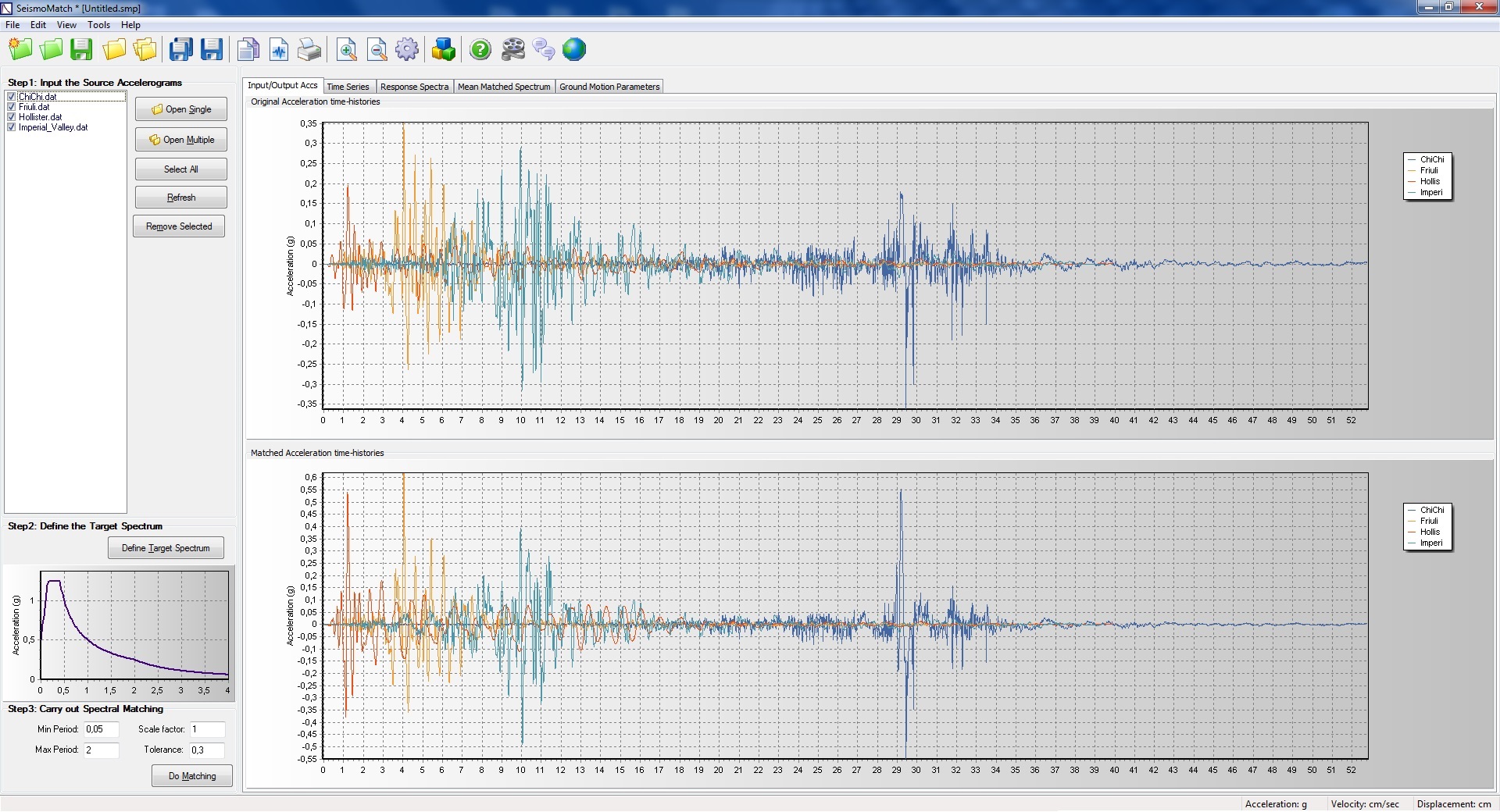Viewport: 1500px width, 812px height.
Task: Click the Tolerance input field
Action: pos(207,750)
